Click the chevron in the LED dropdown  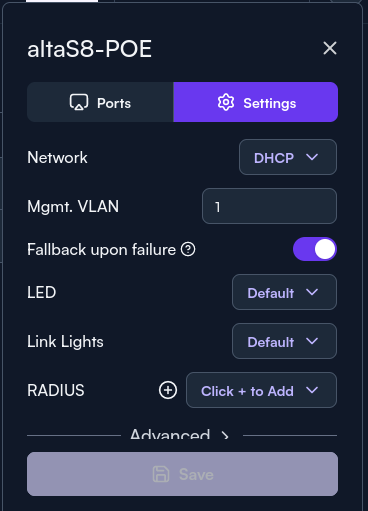tap(312, 292)
